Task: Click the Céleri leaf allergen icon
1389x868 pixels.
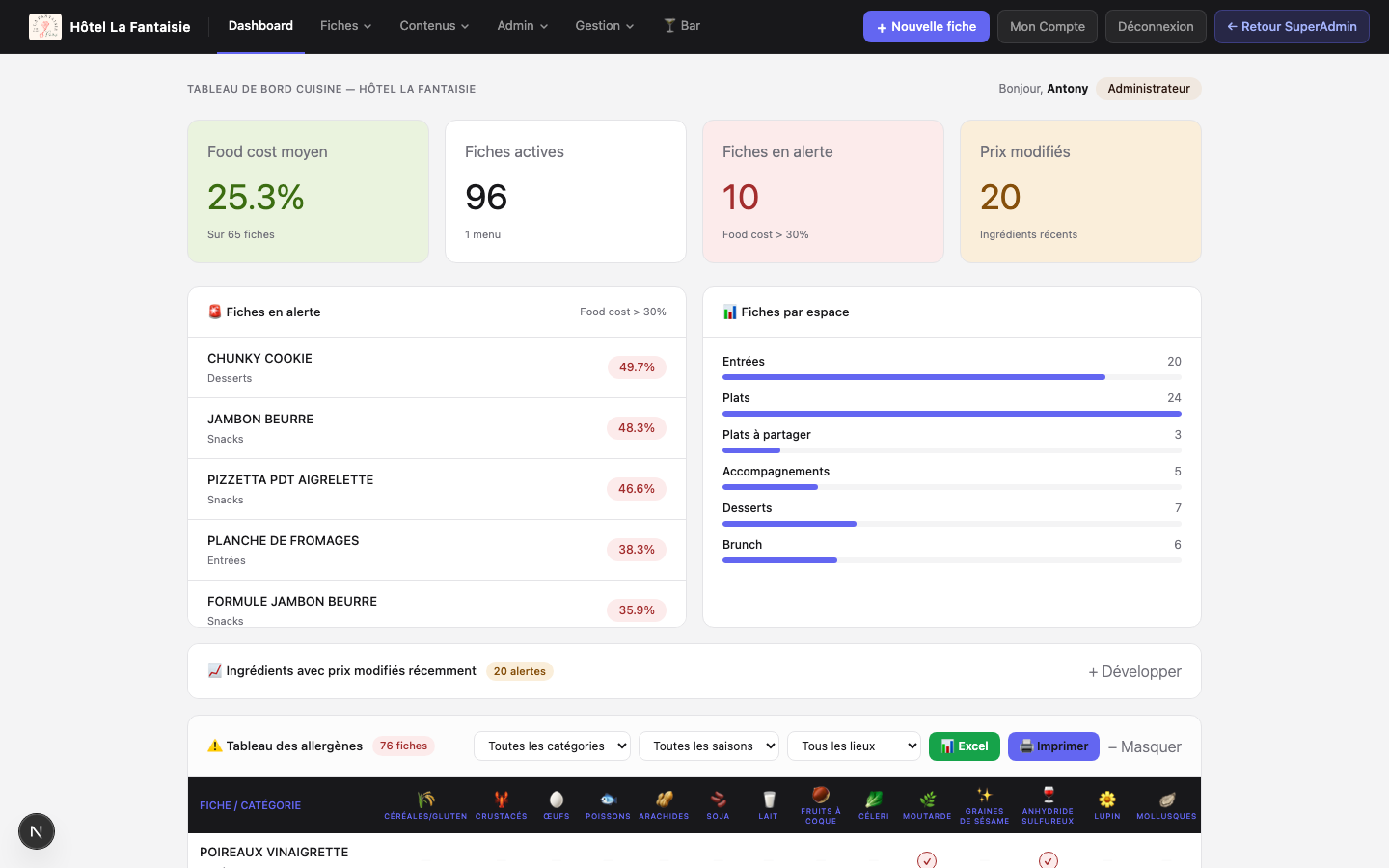Action: 874,799
